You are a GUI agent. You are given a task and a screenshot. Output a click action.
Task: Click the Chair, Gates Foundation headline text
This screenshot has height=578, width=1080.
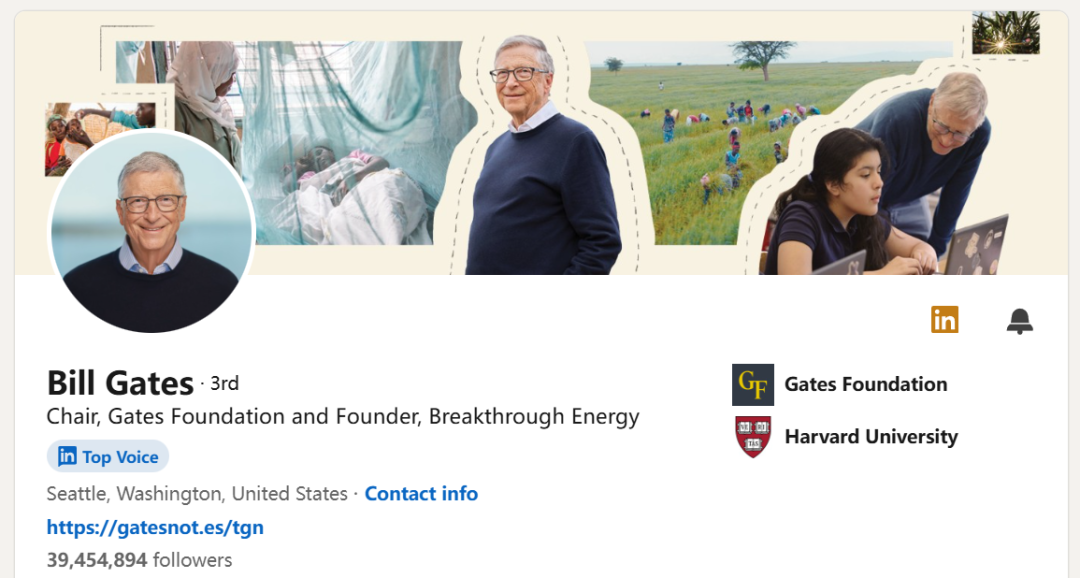343,416
